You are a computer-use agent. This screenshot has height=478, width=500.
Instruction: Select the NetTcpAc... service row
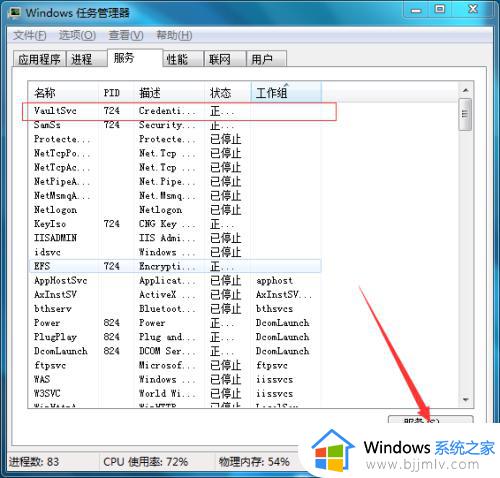click(175, 167)
